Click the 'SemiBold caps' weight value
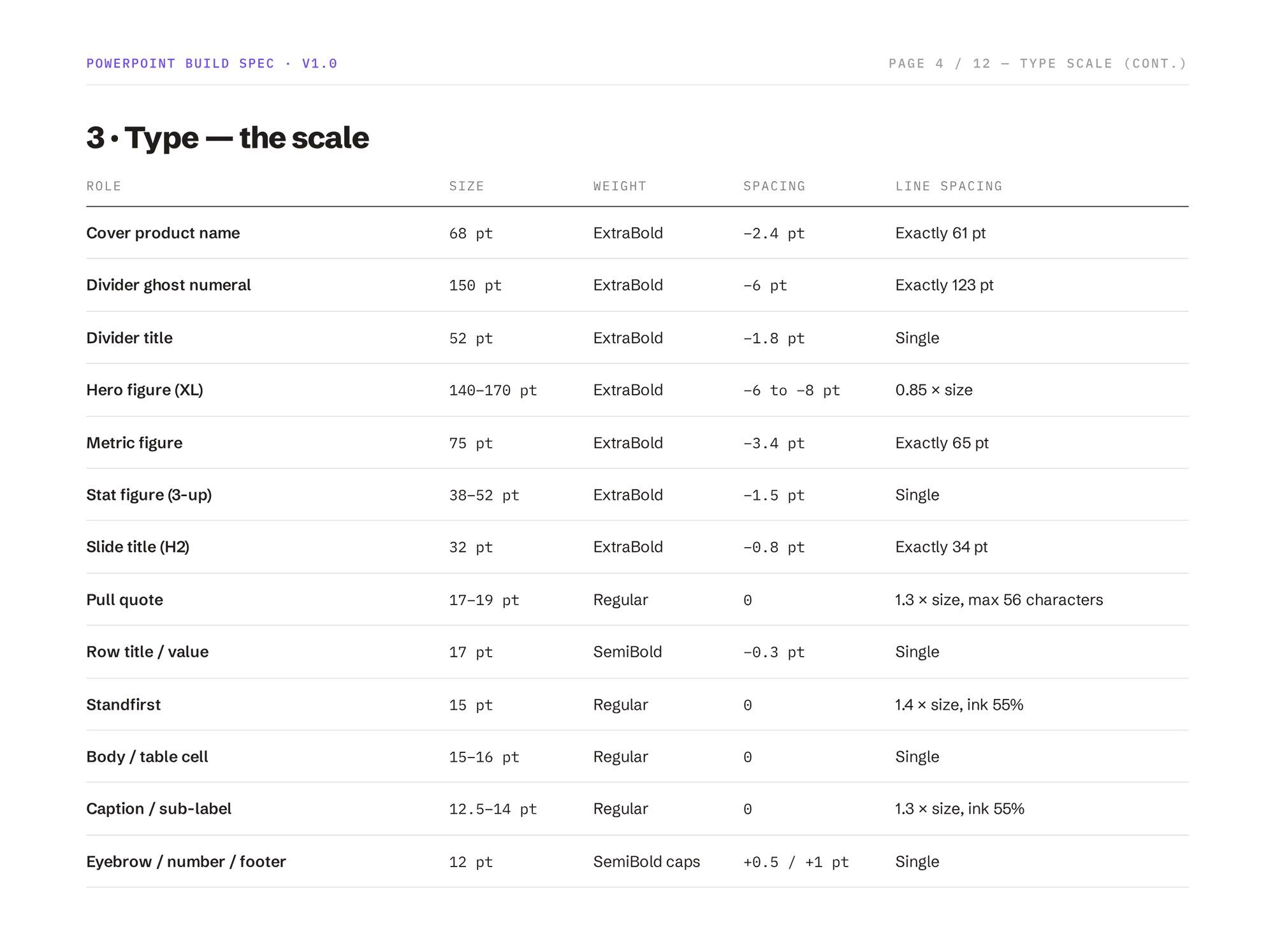 tap(646, 862)
